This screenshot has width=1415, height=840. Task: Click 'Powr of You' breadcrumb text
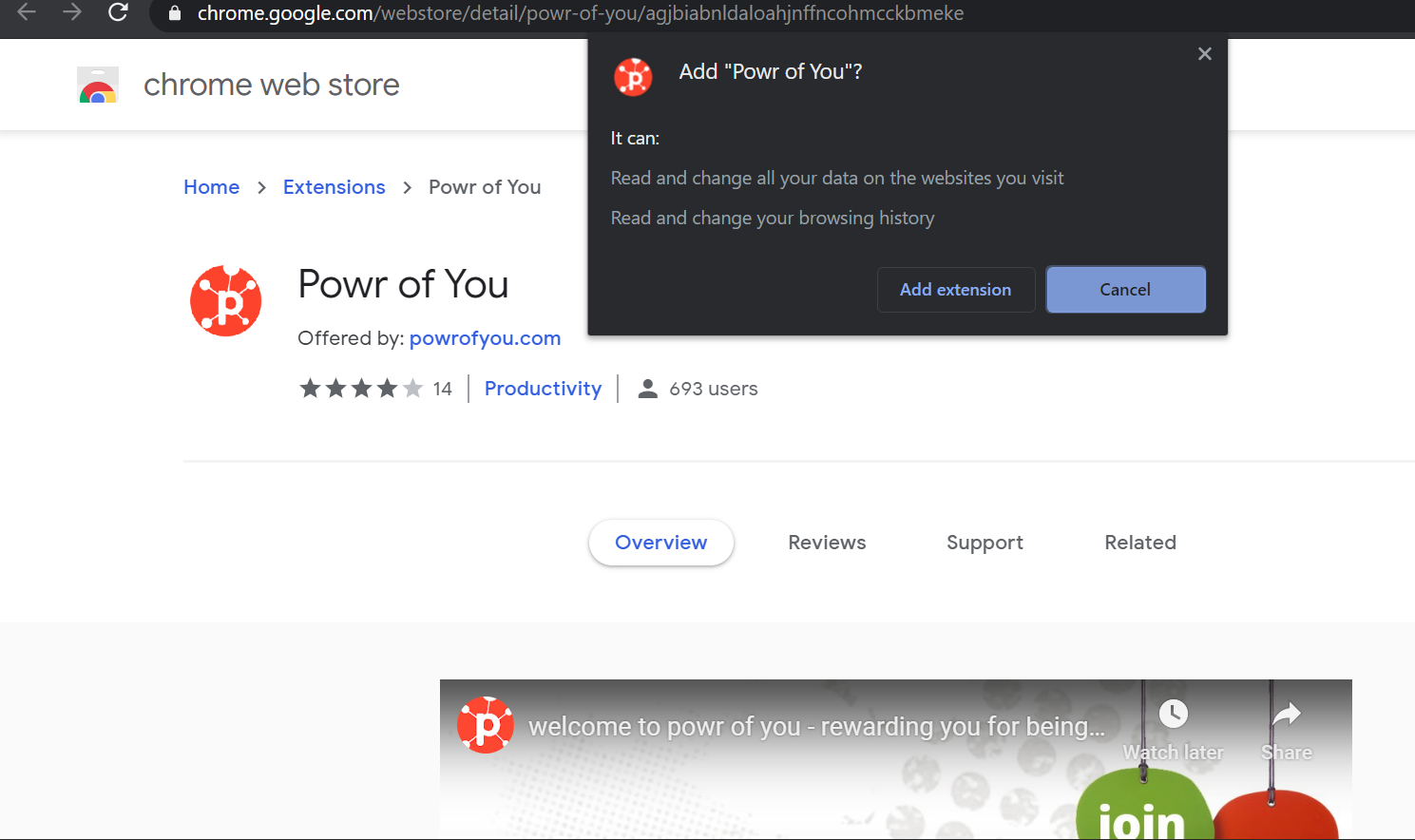[485, 187]
